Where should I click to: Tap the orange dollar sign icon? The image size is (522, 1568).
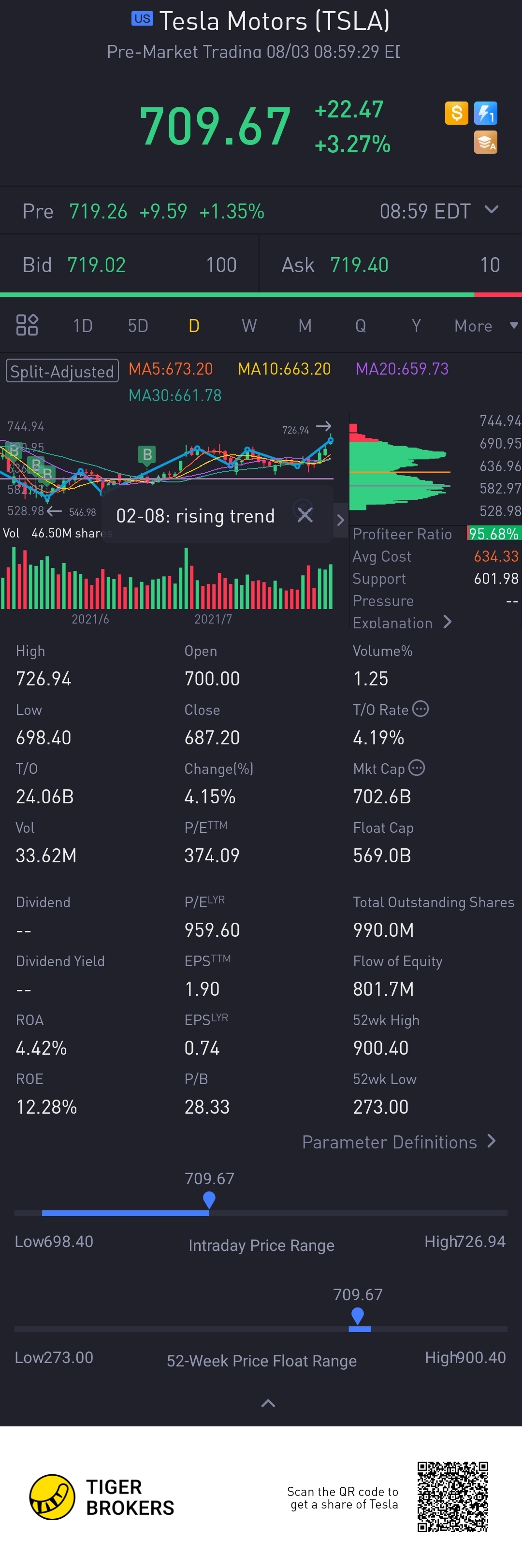[456, 113]
